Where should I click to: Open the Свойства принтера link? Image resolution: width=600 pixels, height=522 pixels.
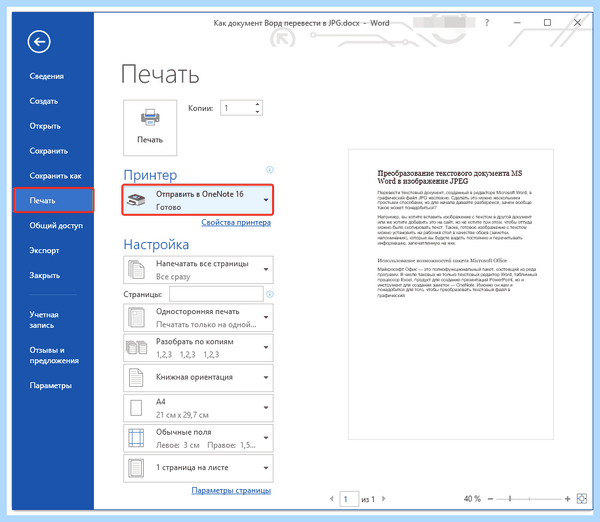coord(236,222)
